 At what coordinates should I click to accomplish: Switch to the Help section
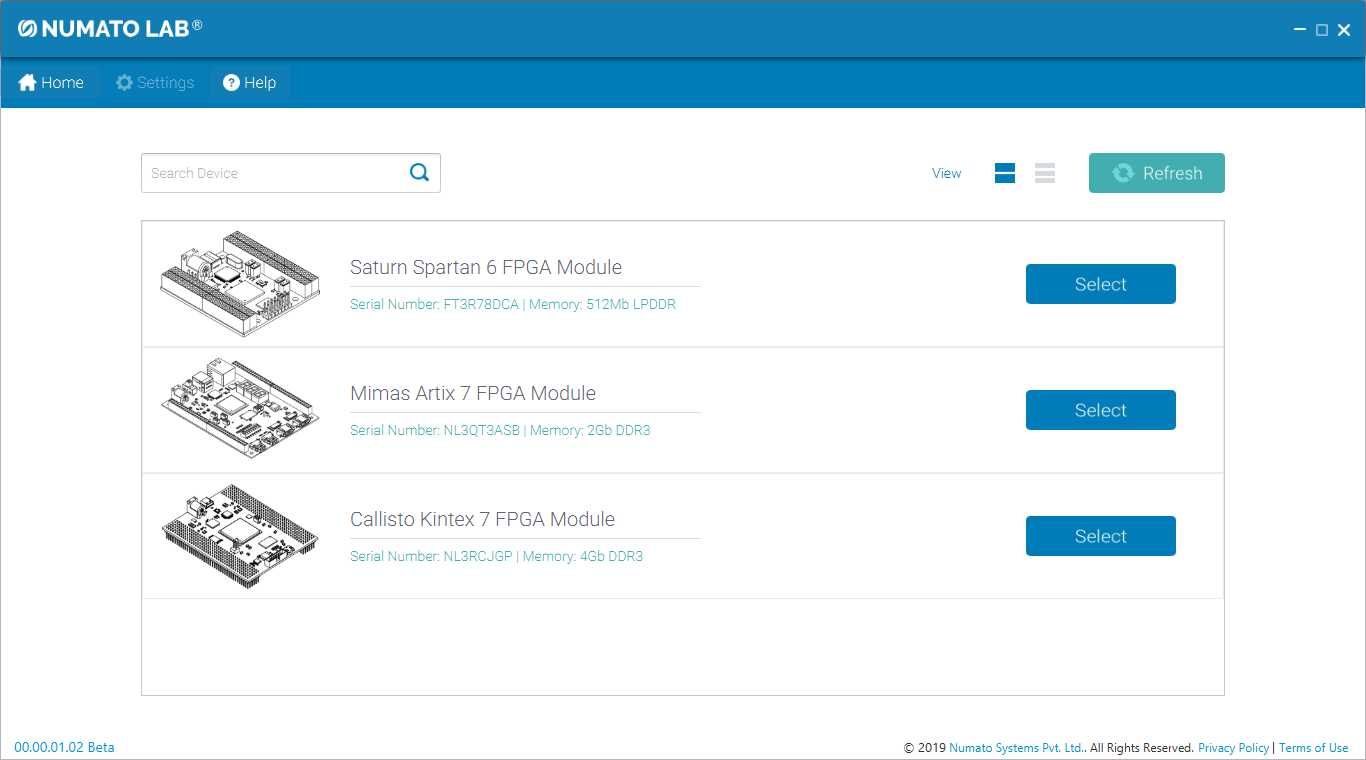point(248,82)
